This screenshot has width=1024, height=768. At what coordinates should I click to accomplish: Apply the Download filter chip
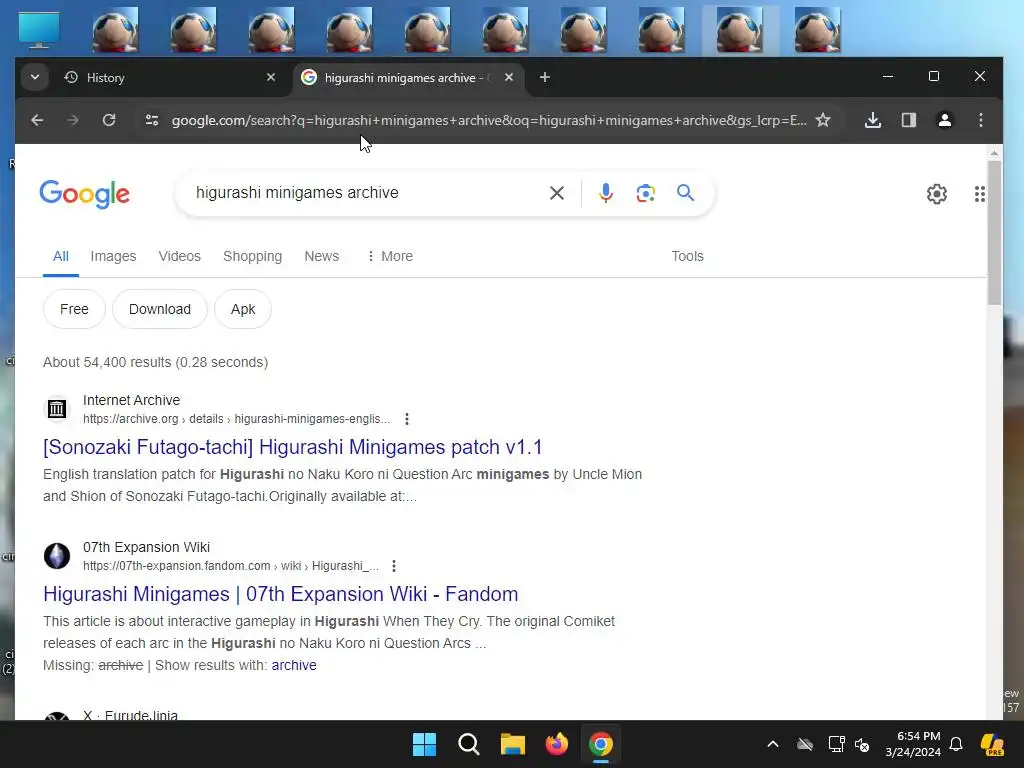click(160, 309)
